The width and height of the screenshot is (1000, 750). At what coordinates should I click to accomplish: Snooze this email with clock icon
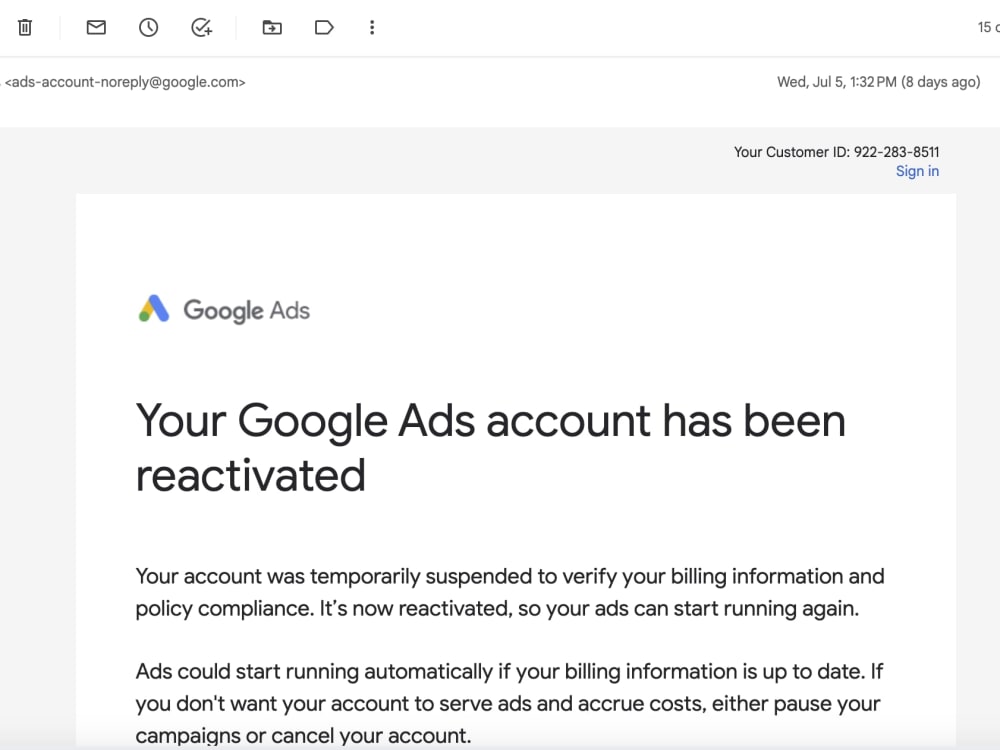[148, 28]
